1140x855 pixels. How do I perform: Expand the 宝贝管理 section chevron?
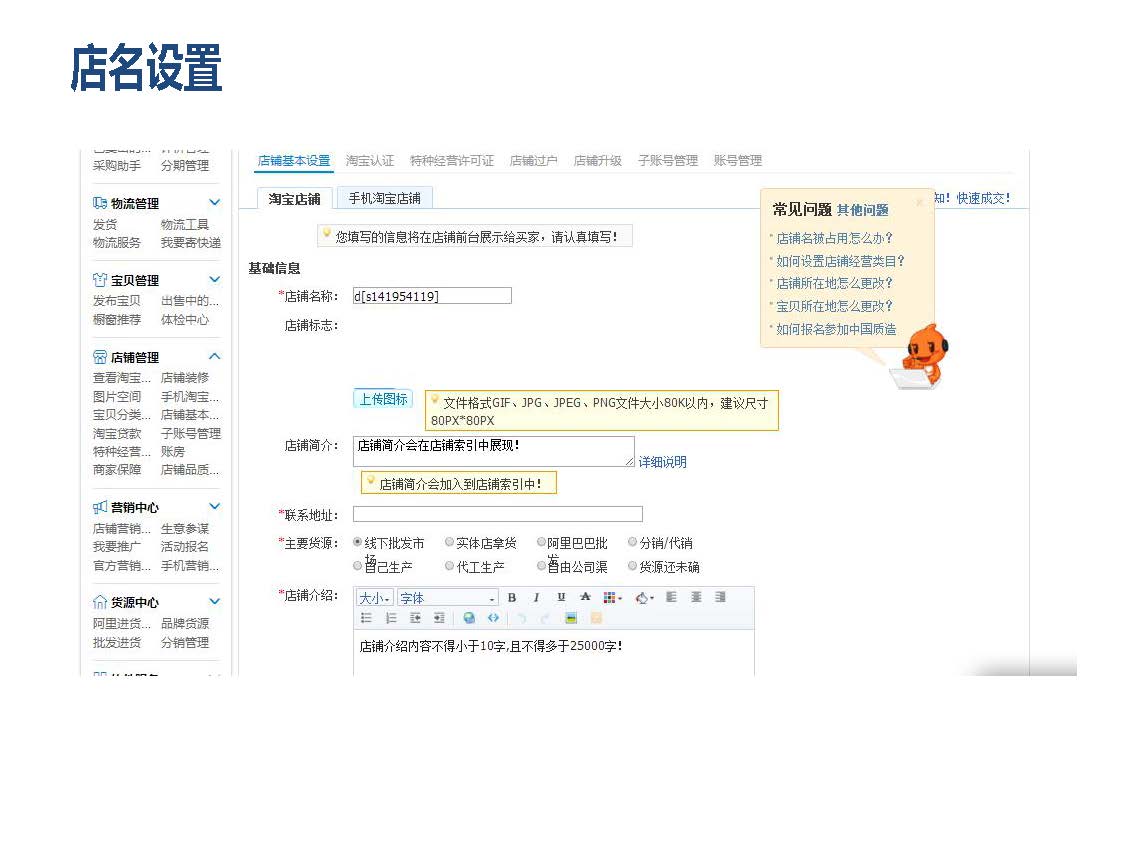click(214, 279)
